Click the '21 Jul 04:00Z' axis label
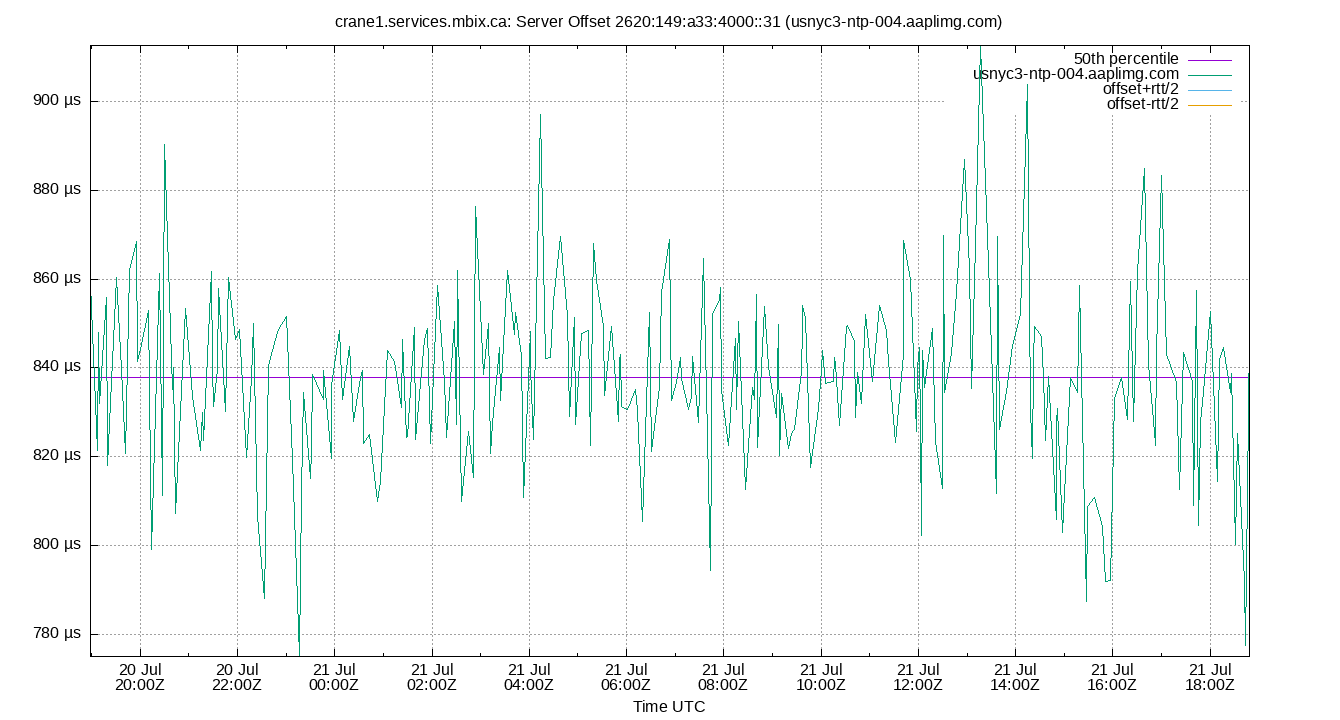 pos(529,677)
